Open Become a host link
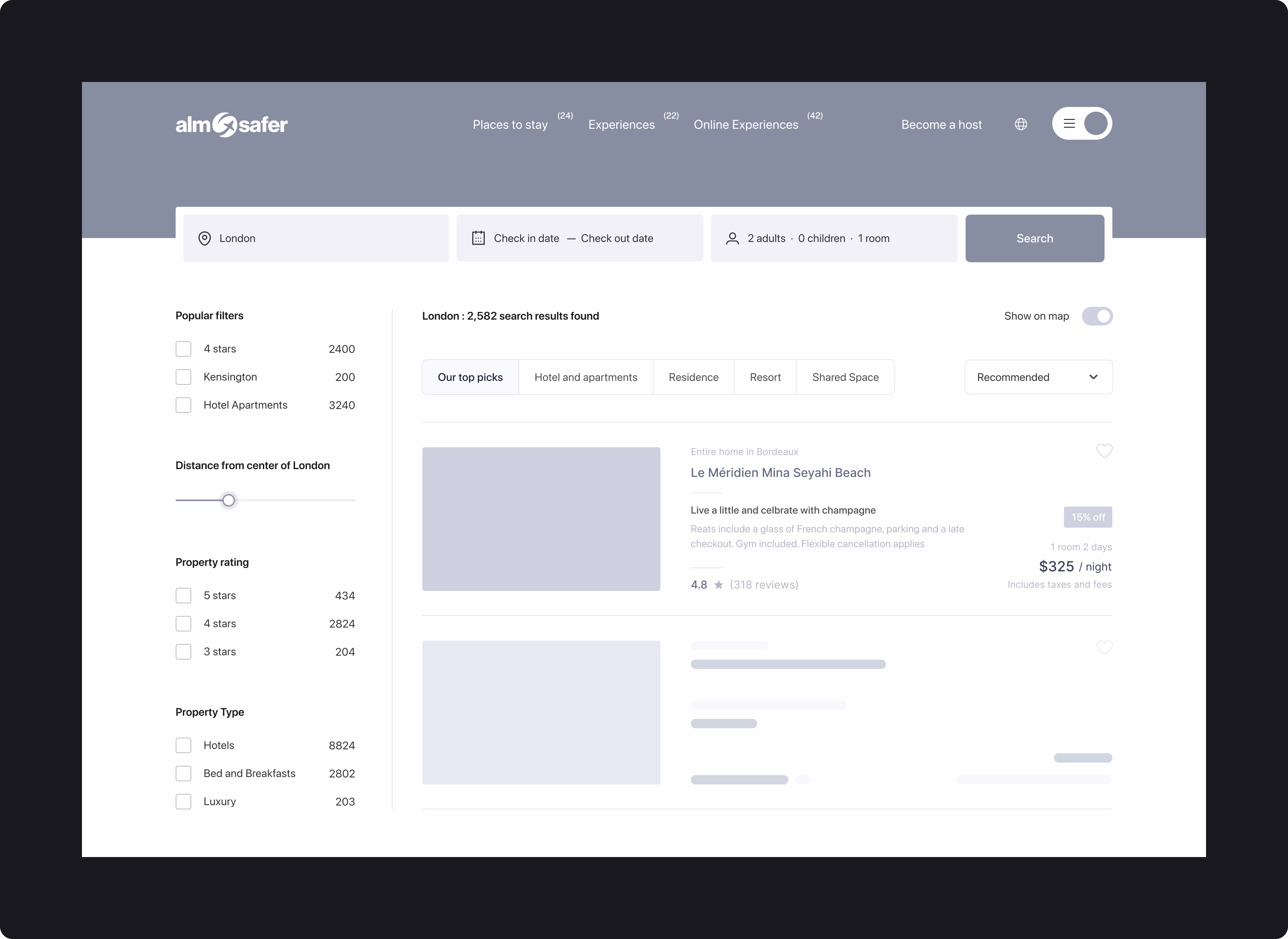The image size is (1288, 939). [x=941, y=124]
